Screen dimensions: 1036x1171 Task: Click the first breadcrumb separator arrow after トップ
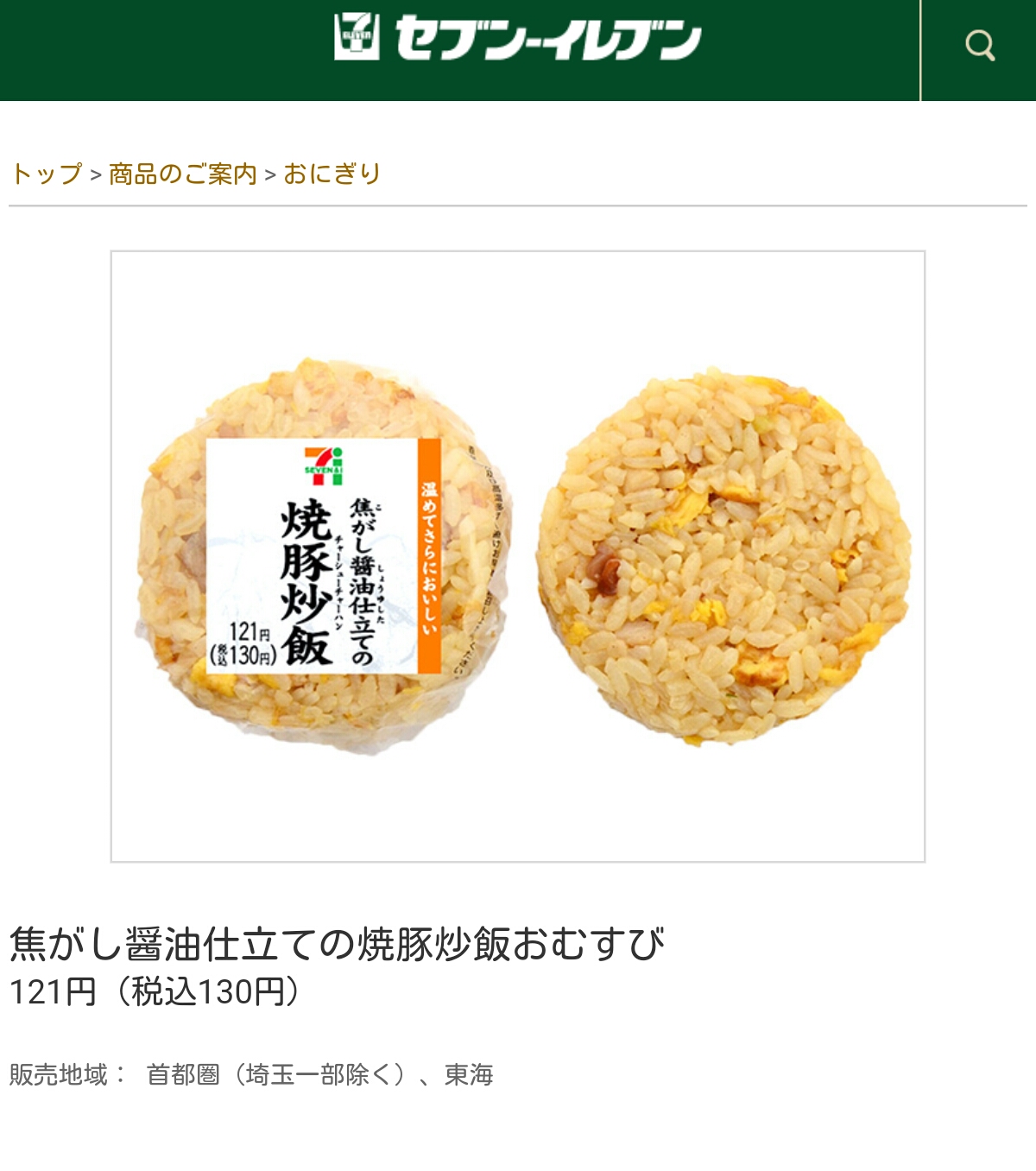(x=96, y=175)
